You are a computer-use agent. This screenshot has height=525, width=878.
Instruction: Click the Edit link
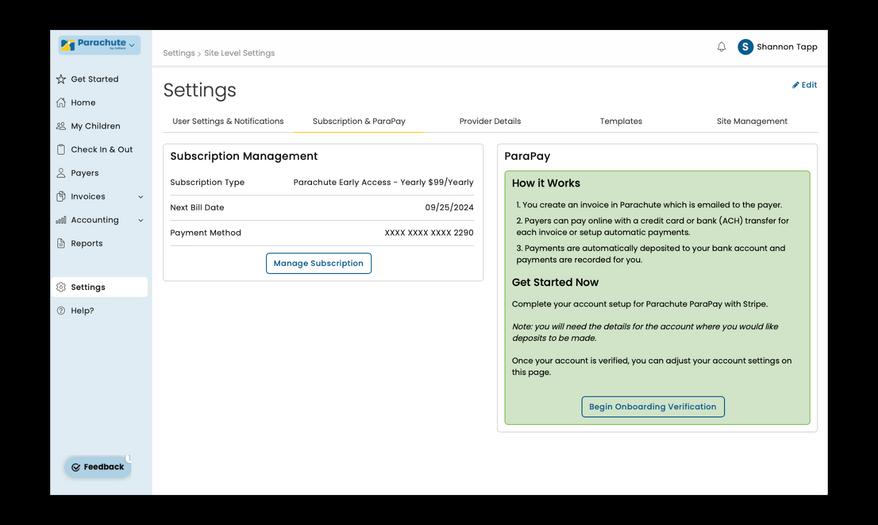(805, 85)
